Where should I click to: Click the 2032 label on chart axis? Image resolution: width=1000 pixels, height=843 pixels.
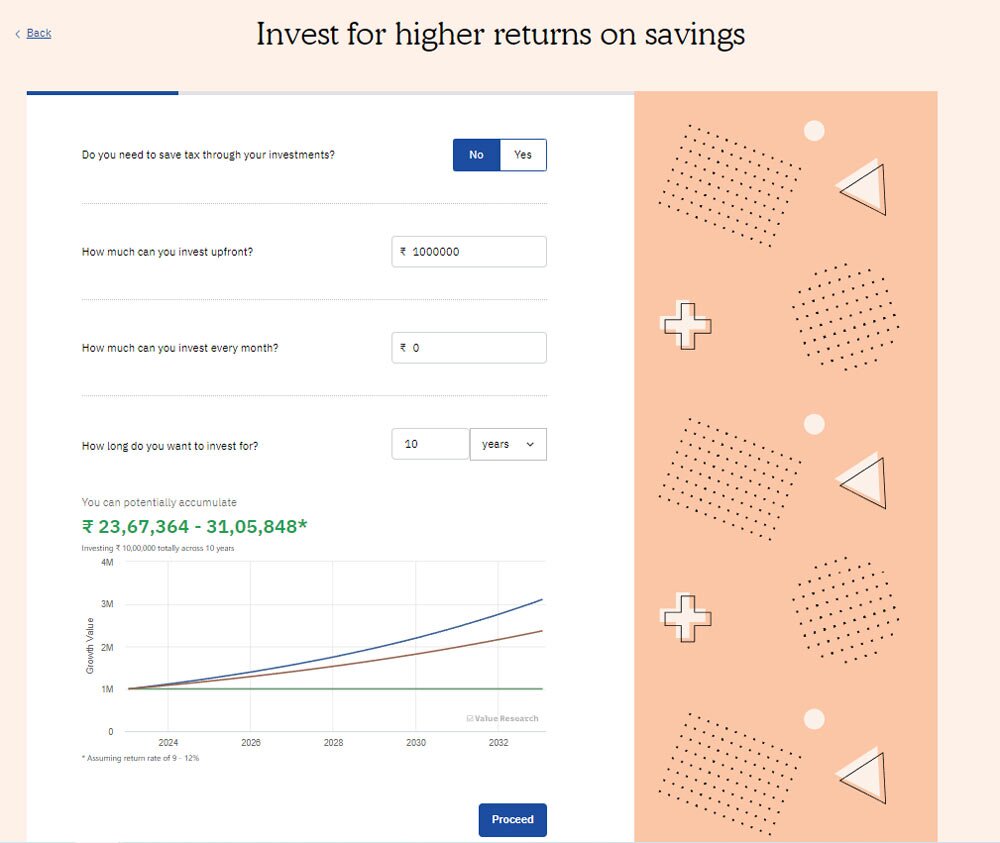click(498, 743)
